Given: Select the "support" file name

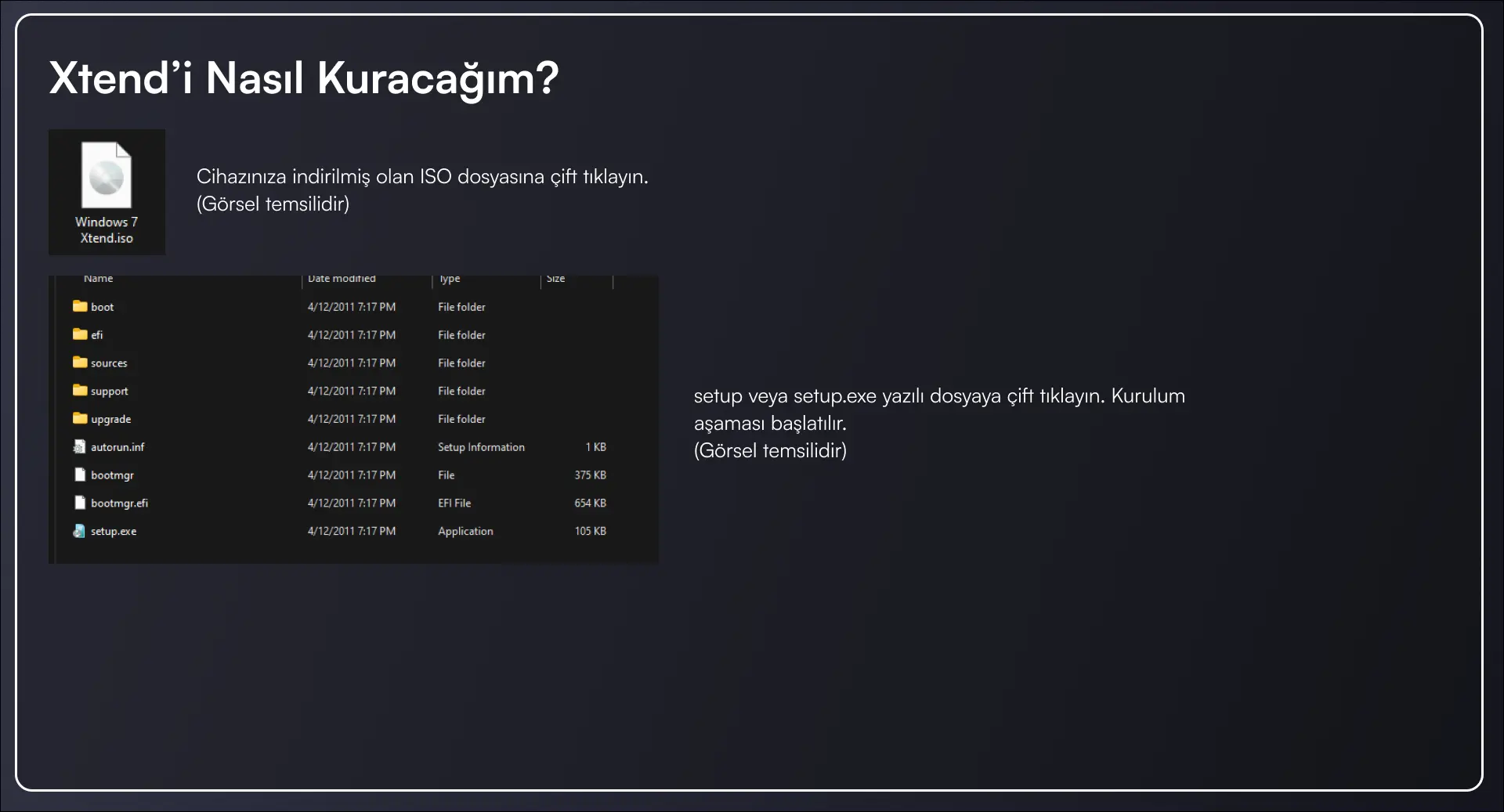Looking at the screenshot, I should tap(109, 392).
